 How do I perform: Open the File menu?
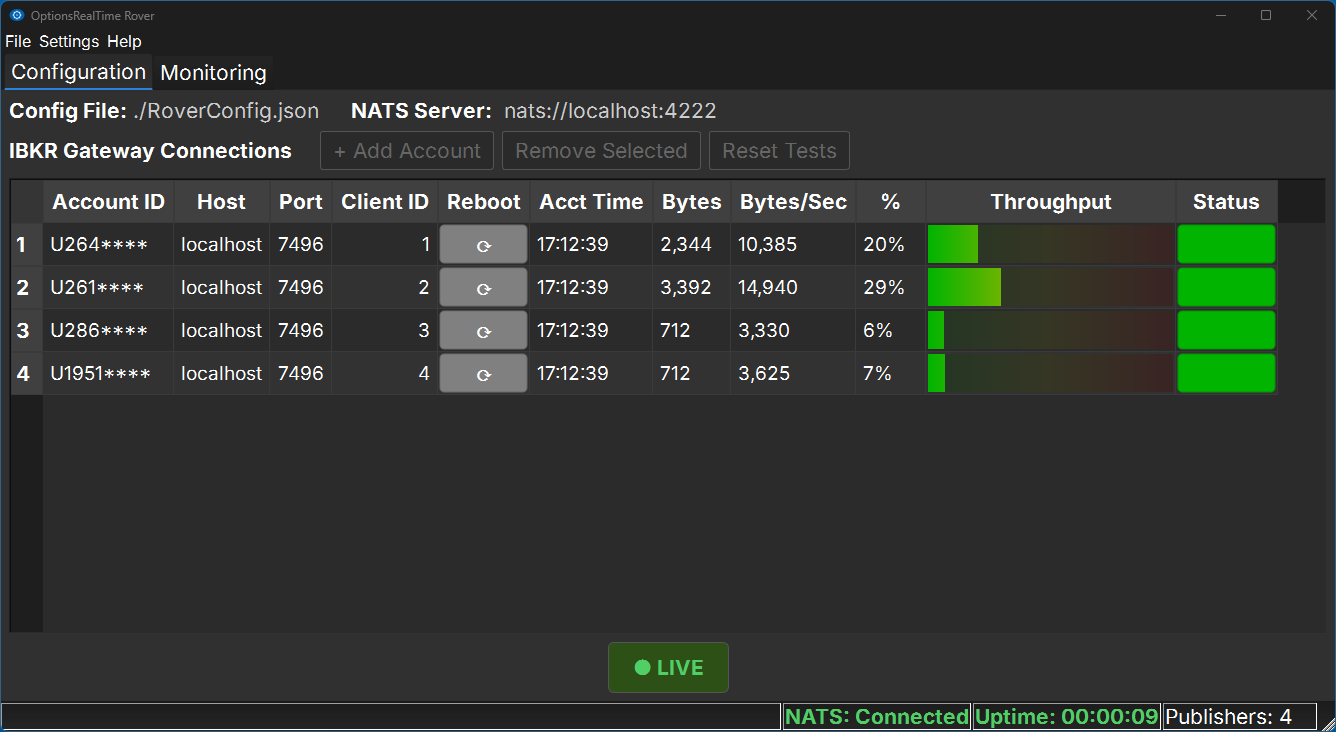pos(18,41)
